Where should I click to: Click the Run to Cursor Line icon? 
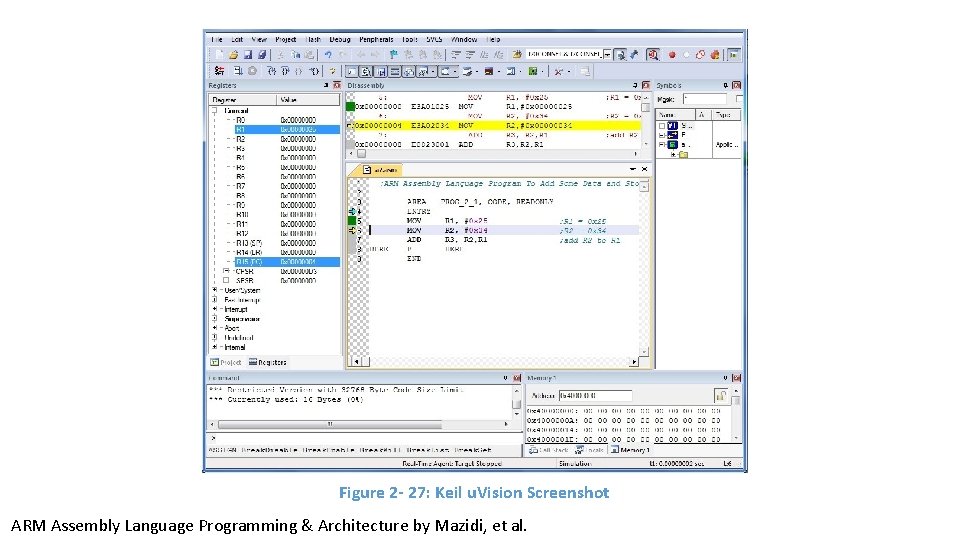point(314,71)
